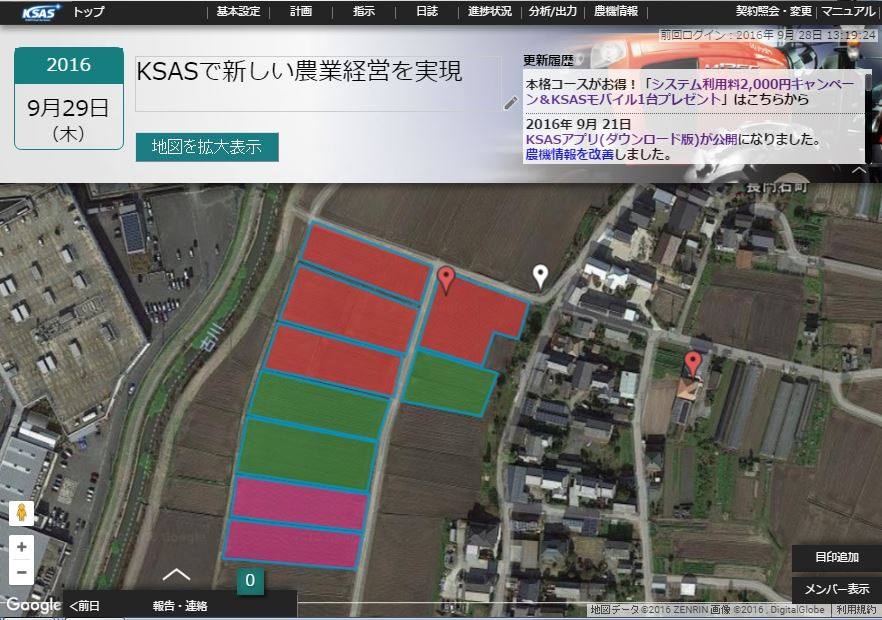Expand bottom panel with up chevron
Image resolution: width=882 pixels, height=620 pixels.
coord(176,574)
